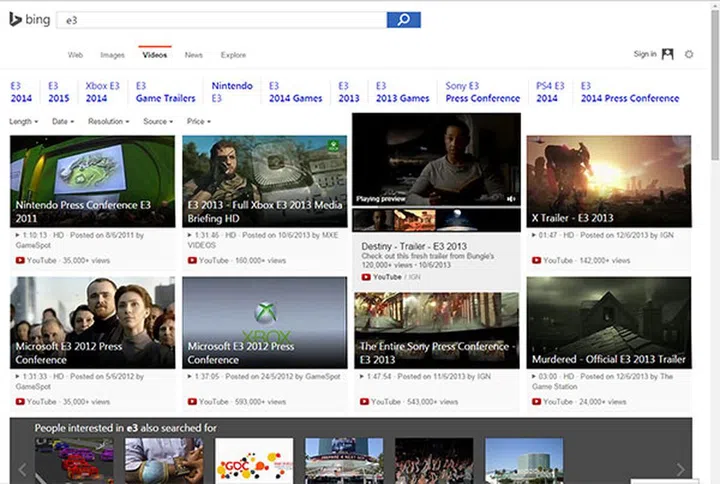The image size is (720, 484).
Task: Switch to the Web tab
Action: tap(75, 55)
